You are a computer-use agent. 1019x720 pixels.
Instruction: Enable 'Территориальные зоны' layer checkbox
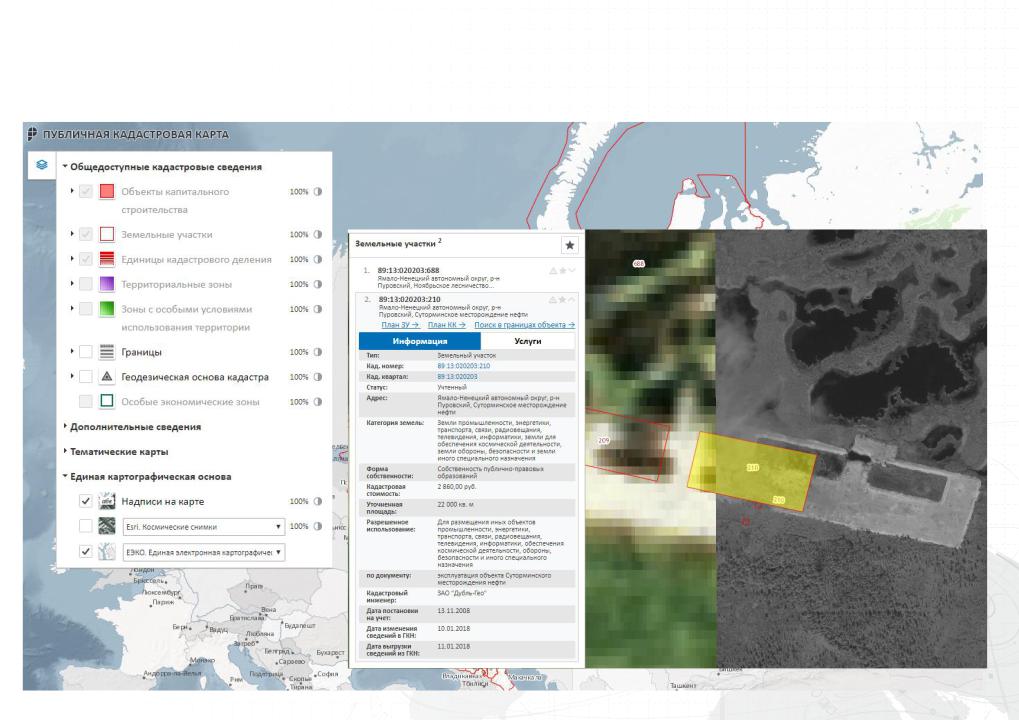[86, 284]
